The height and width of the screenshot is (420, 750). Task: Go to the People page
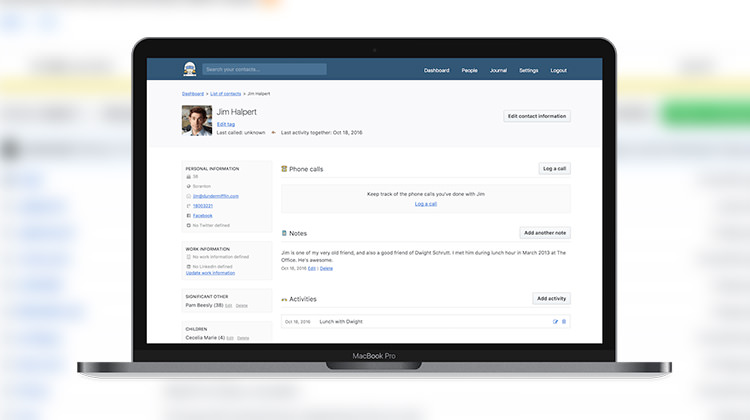[469, 71]
